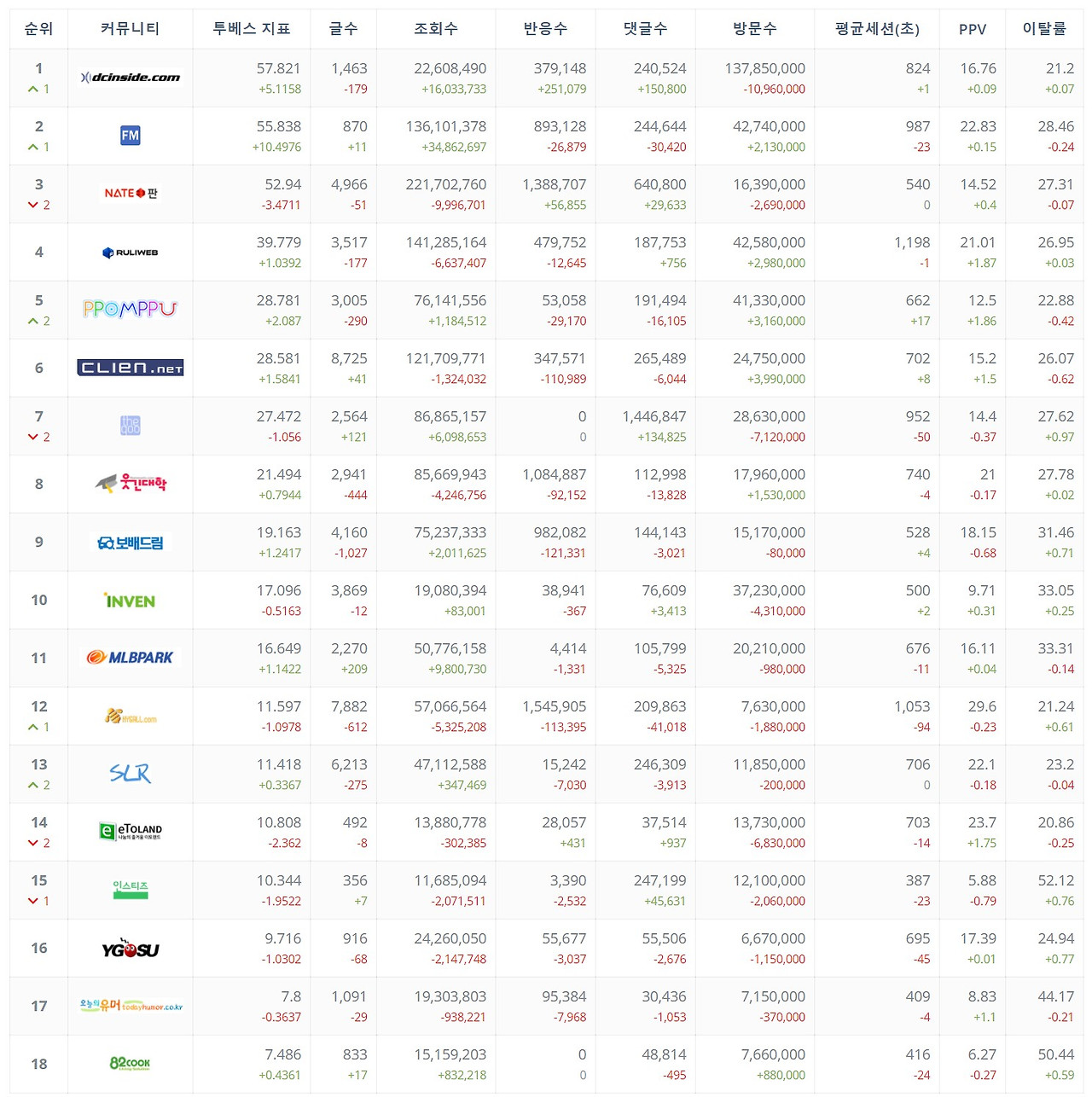
Task: Open the YGOSU logo
Action: [131, 949]
